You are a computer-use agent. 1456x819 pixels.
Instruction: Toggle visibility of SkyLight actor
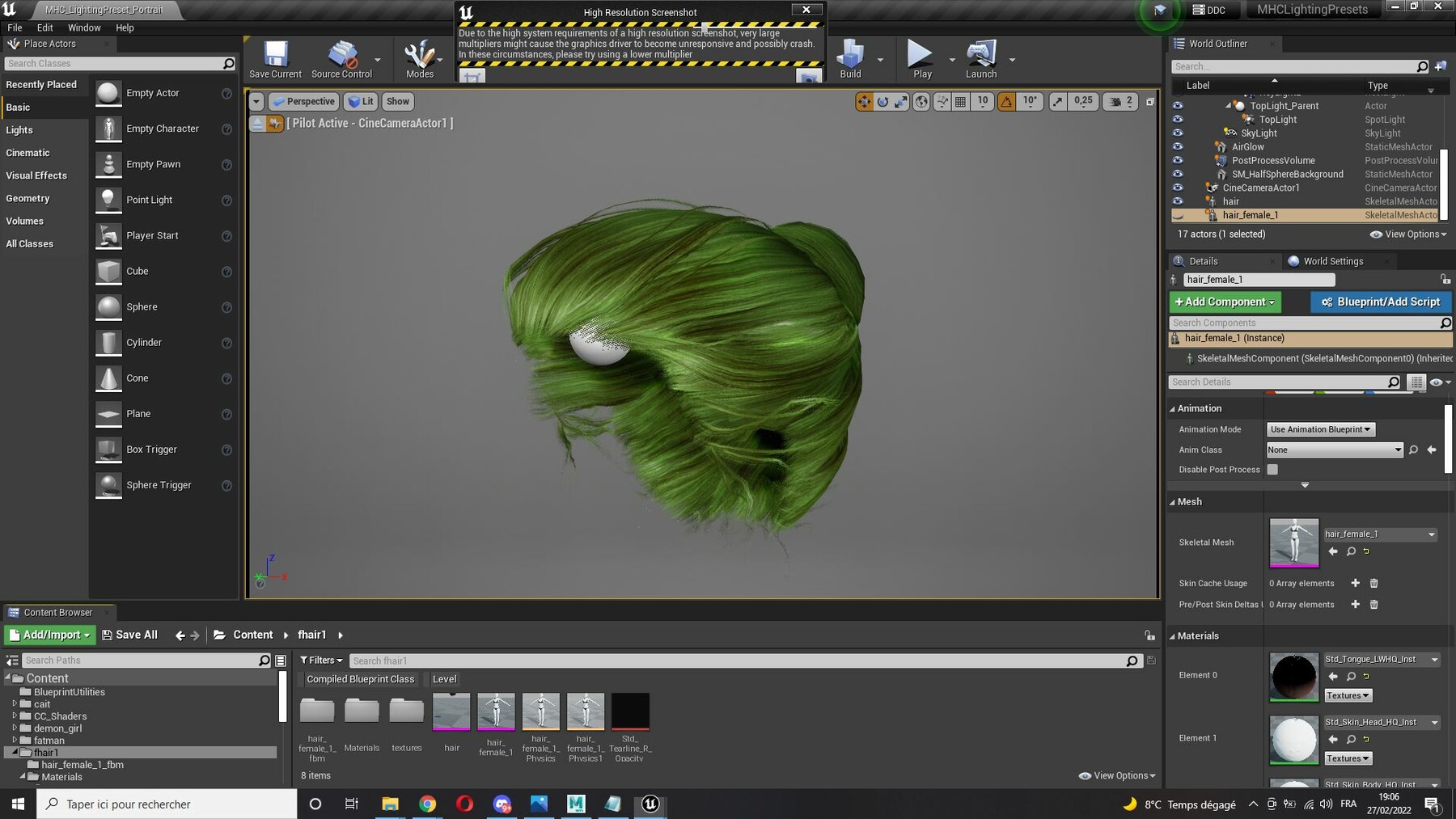(x=1178, y=133)
